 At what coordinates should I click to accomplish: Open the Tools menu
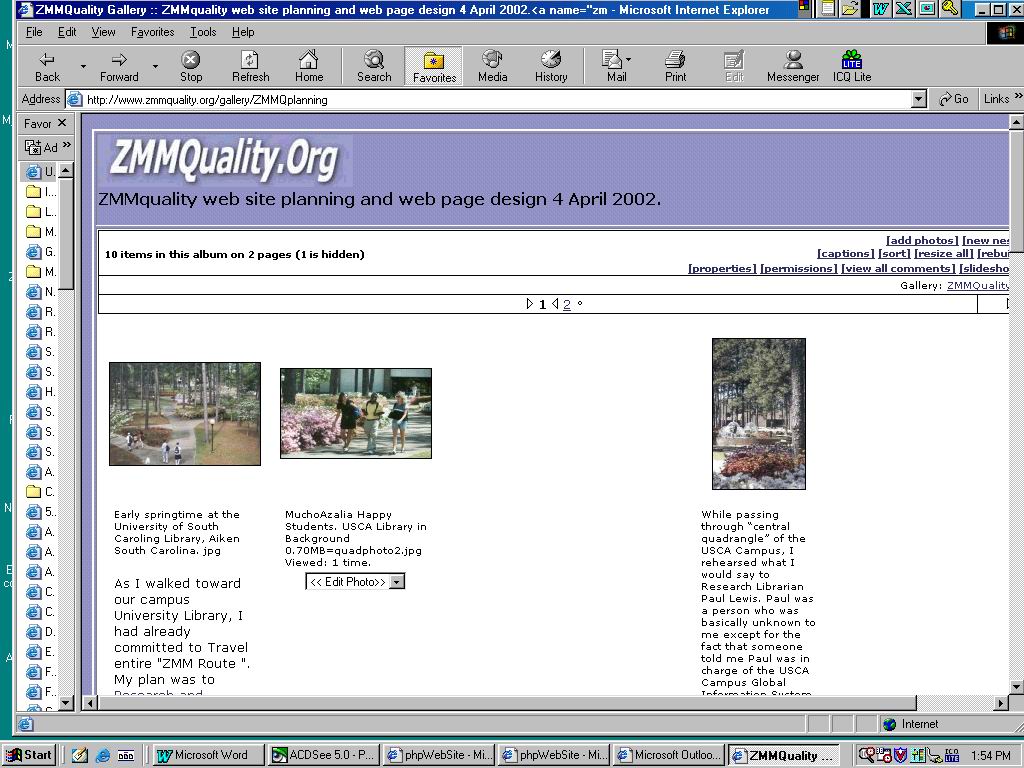(203, 32)
